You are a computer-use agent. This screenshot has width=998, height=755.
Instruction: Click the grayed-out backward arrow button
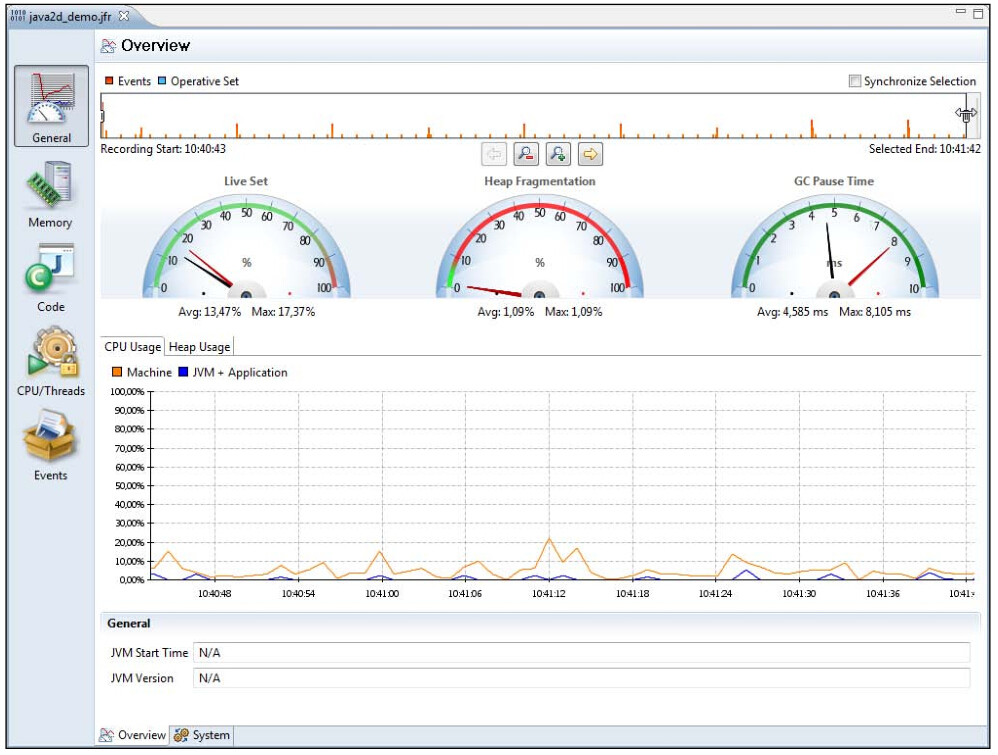pos(493,154)
